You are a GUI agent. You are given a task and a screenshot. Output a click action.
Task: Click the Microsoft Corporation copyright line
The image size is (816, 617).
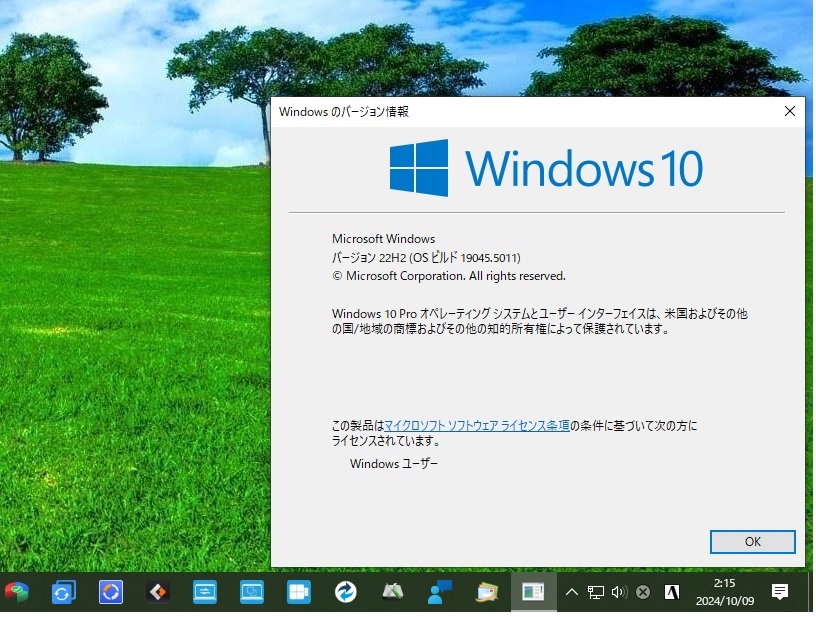(x=449, y=276)
